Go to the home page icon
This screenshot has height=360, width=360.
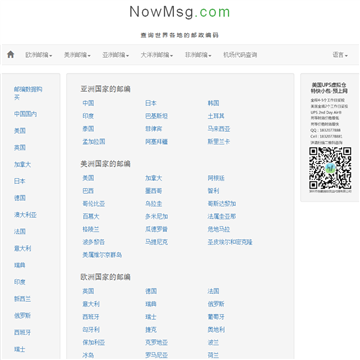coord(11,54)
